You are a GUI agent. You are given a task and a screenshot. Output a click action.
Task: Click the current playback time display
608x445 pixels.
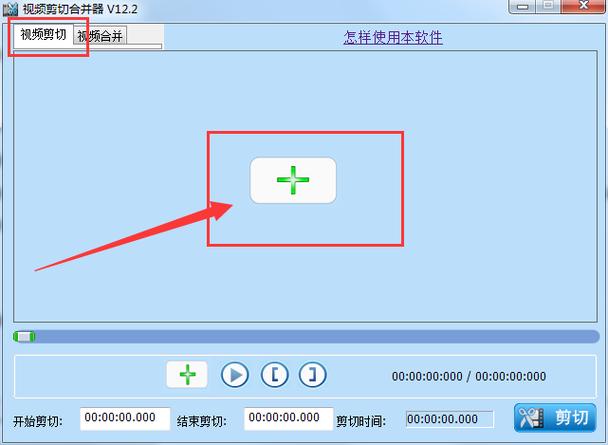pyautogui.click(x=427, y=376)
